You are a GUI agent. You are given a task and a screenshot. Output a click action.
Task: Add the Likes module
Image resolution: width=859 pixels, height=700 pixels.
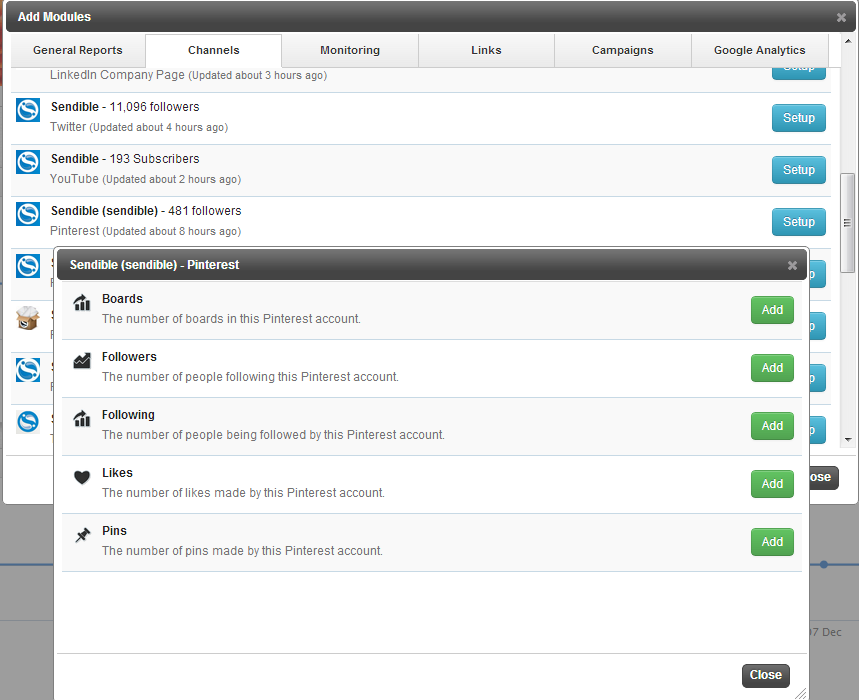pos(772,484)
